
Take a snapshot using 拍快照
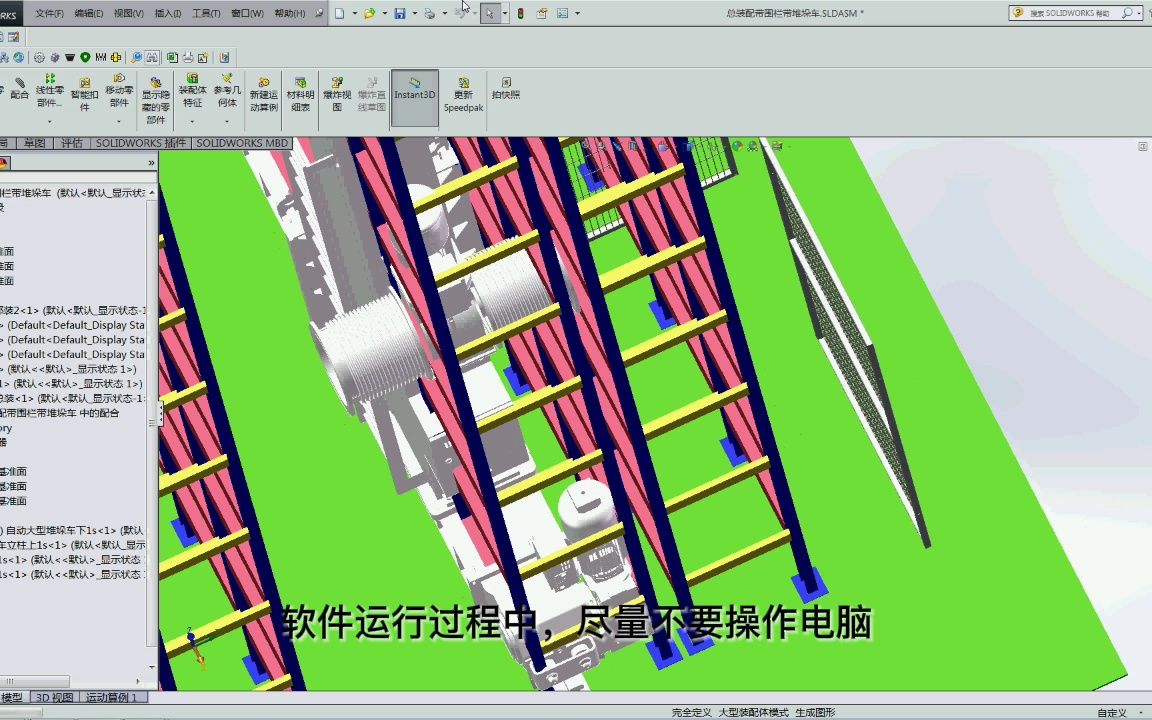pos(505,92)
